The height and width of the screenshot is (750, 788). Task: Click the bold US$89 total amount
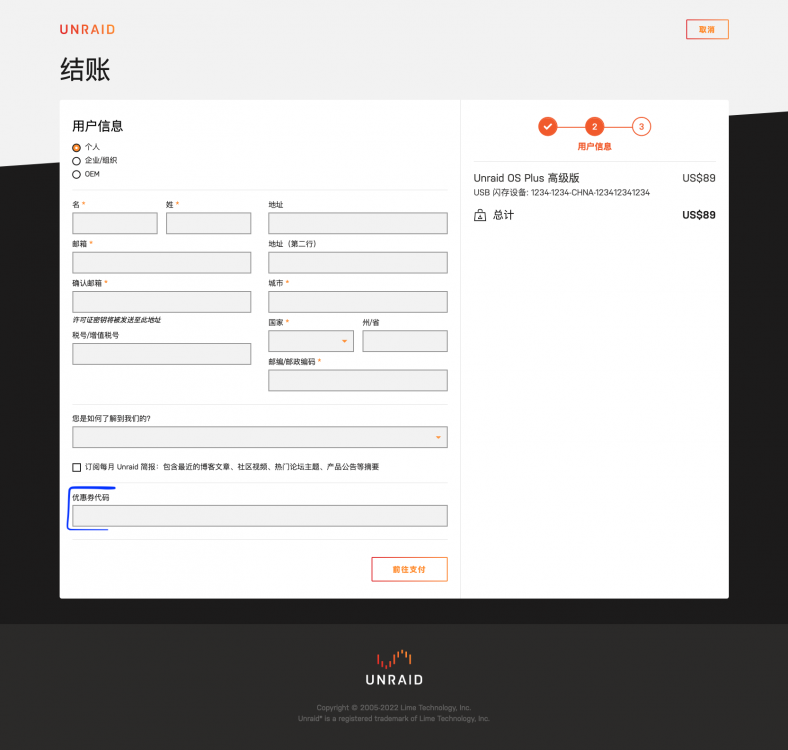699,215
